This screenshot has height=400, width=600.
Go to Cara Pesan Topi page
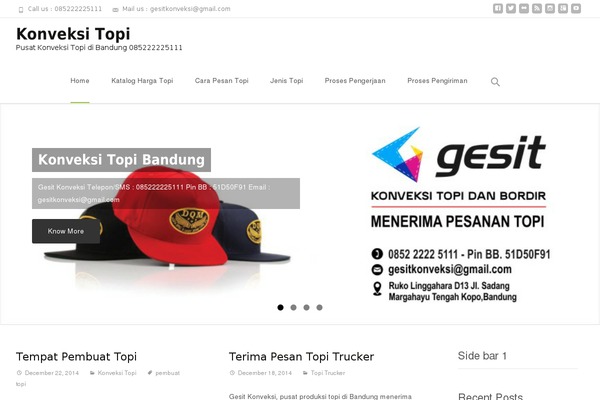click(222, 81)
